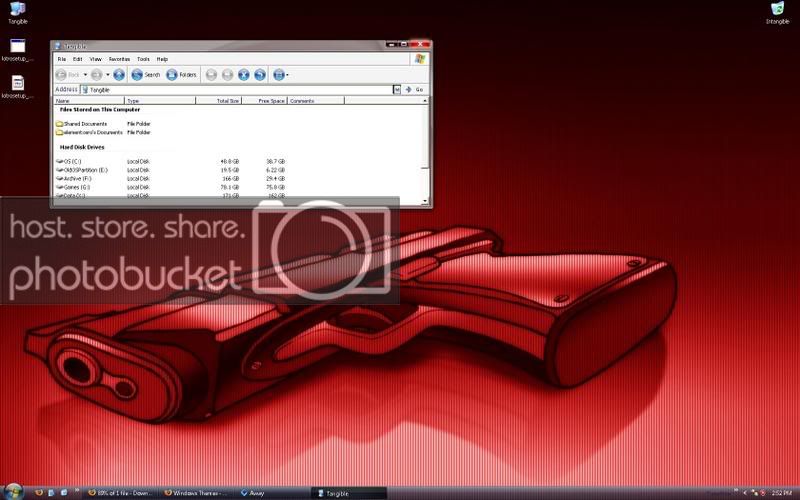The image size is (800, 500).
Task: Open the Tools menu
Action: [143, 59]
